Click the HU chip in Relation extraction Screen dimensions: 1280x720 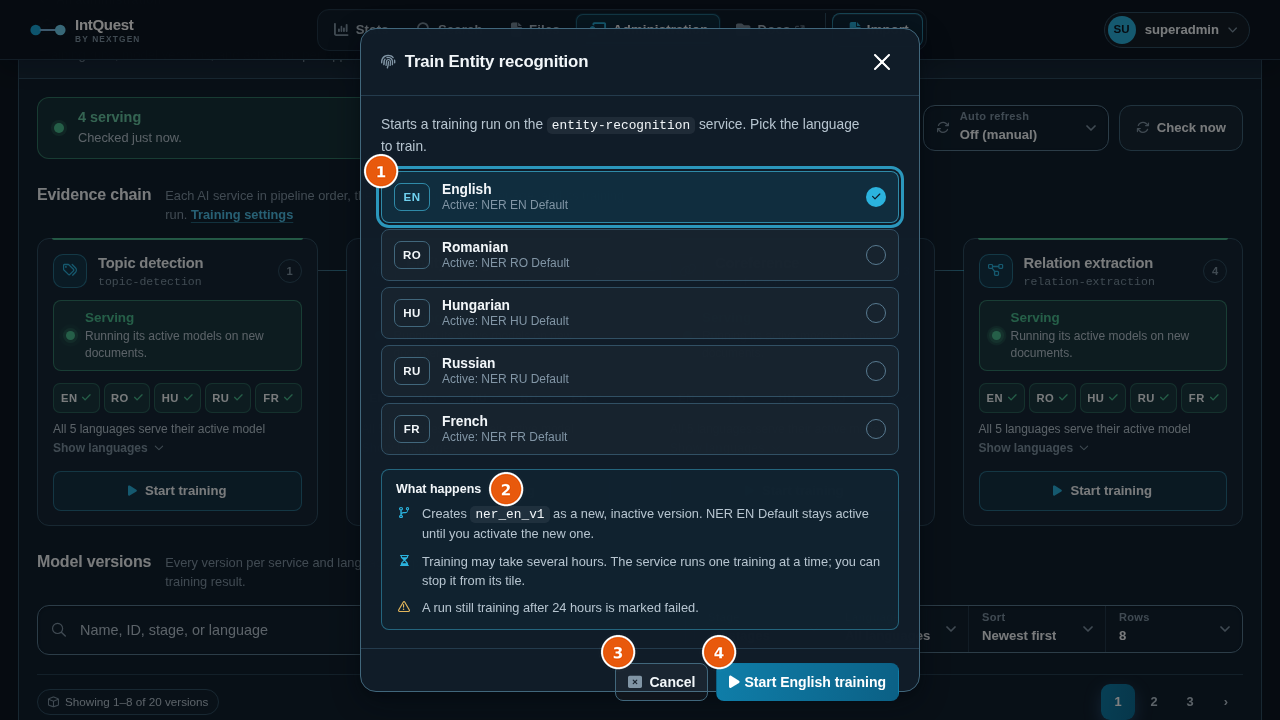pos(1103,398)
